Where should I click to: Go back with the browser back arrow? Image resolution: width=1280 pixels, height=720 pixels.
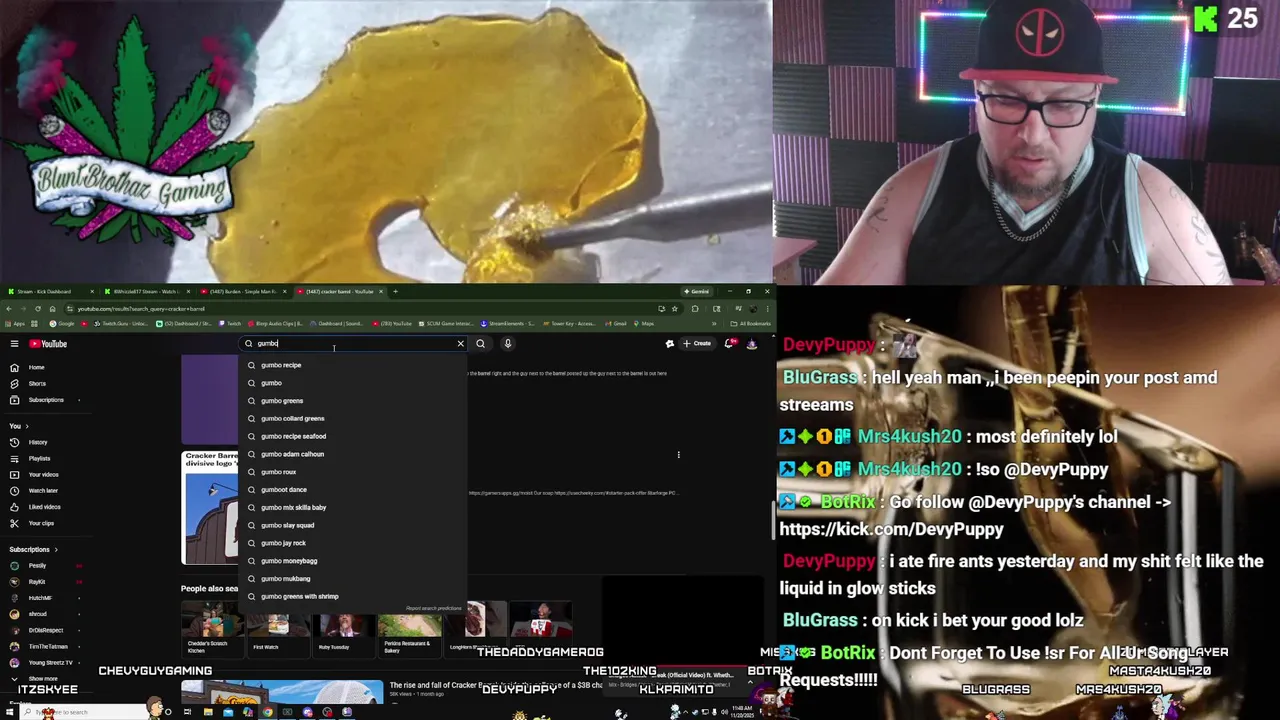click(x=9, y=309)
